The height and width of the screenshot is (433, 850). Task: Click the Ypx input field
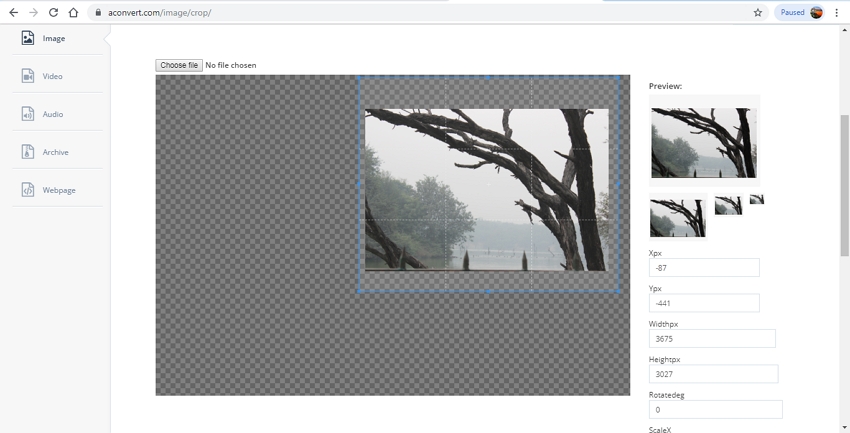[704, 303]
